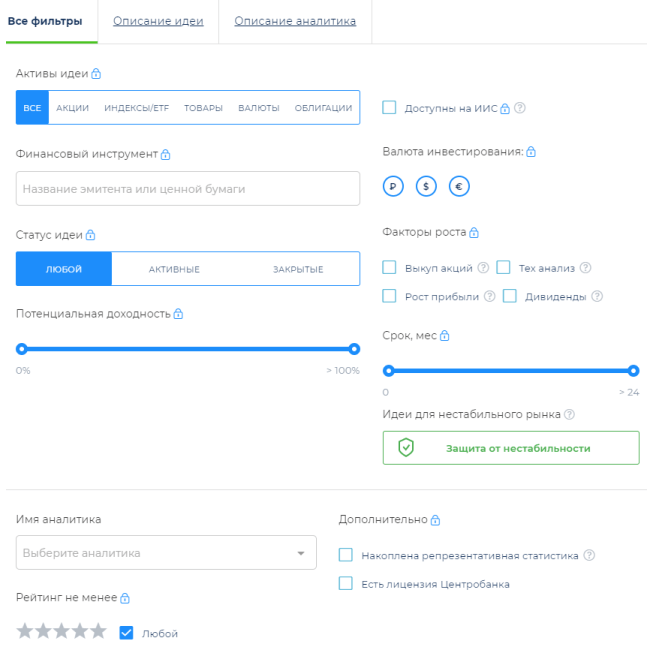Select the euro currency icon
This screenshot has height=650, width=647.
pyautogui.click(x=459, y=186)
